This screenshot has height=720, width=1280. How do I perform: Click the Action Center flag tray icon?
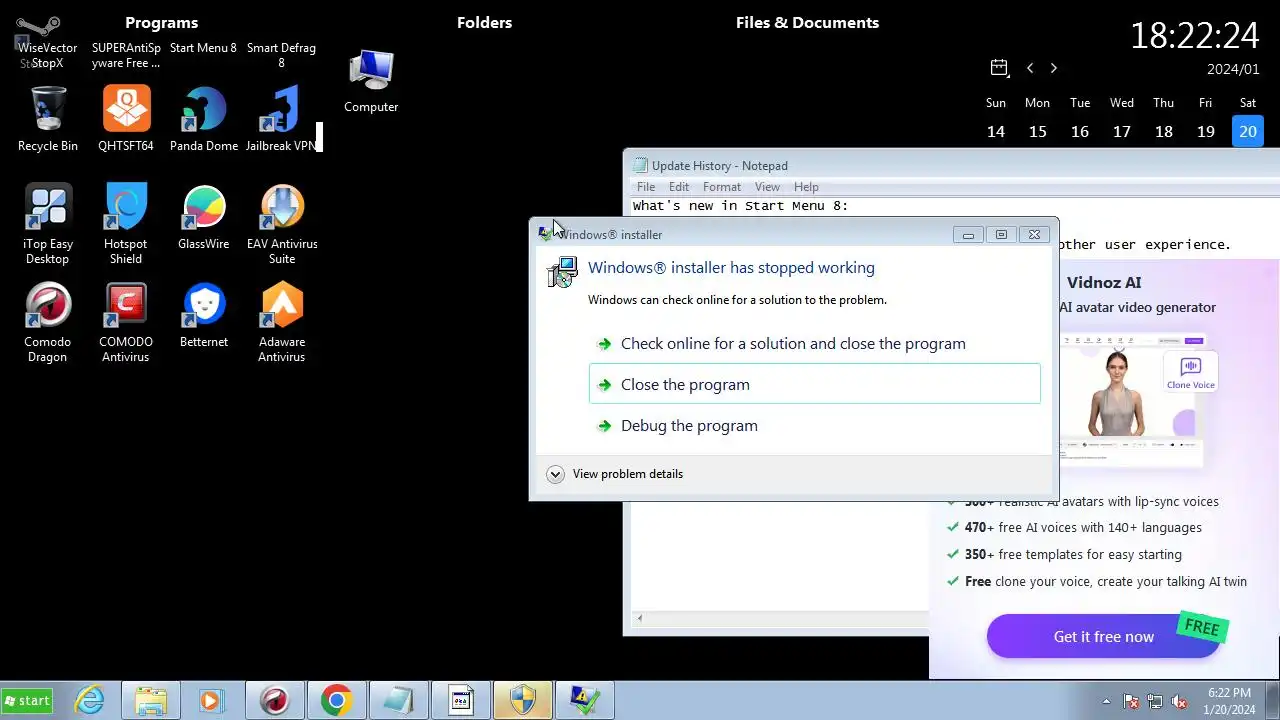(1131, 701)
